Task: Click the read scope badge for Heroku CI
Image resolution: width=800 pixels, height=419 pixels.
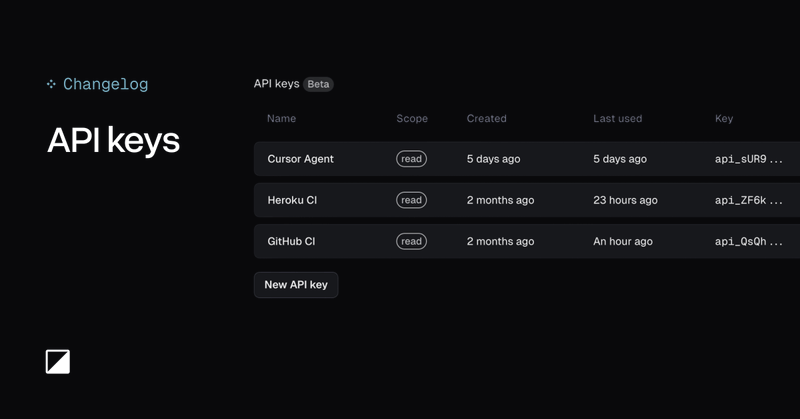Action: pos(411,200)
